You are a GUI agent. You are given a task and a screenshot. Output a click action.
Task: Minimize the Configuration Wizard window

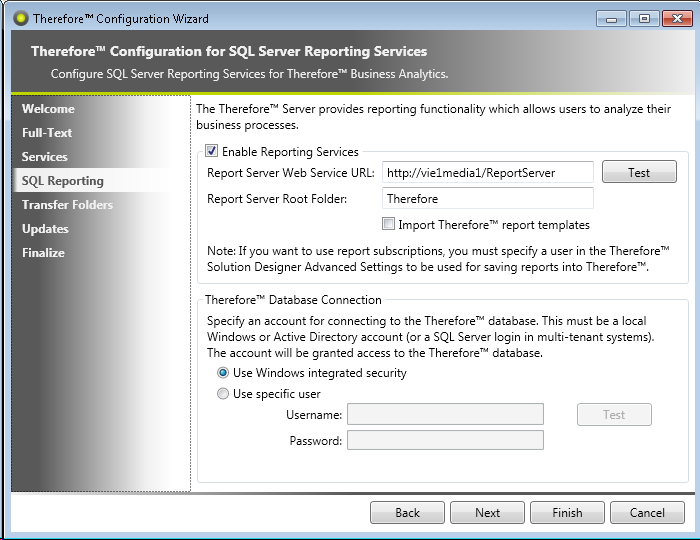[x=611, y=19]
